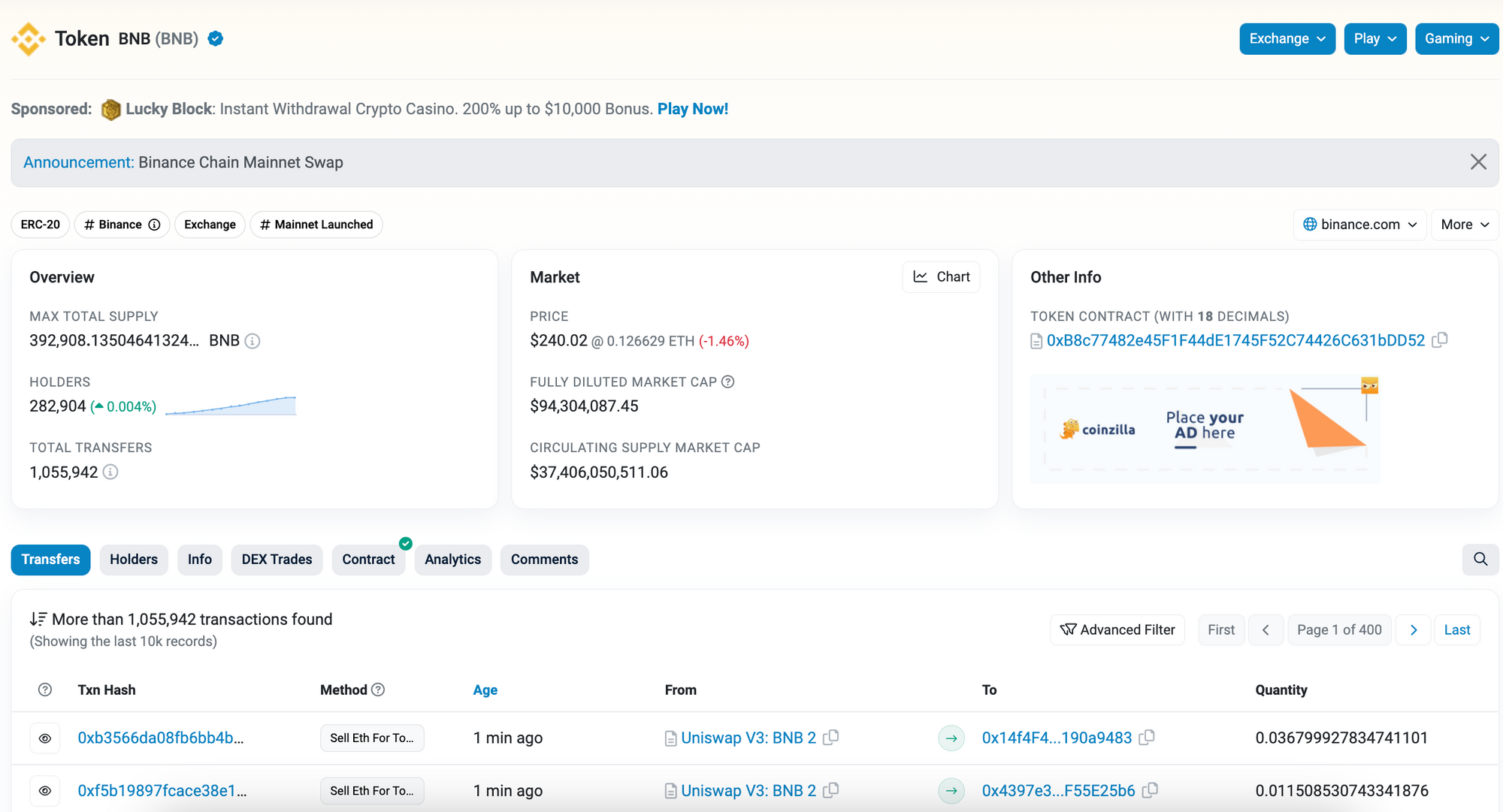The height and width of the screenshot is (812, 1503).
Task: Open recipient address 0x14f4F4...190a9483
Action: click(x=1057, y=738)
